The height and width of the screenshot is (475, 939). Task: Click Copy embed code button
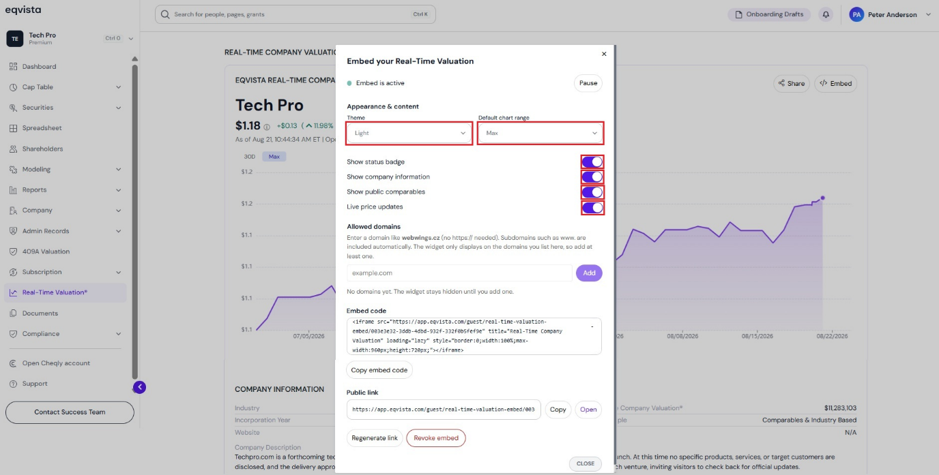pos(379,370)
